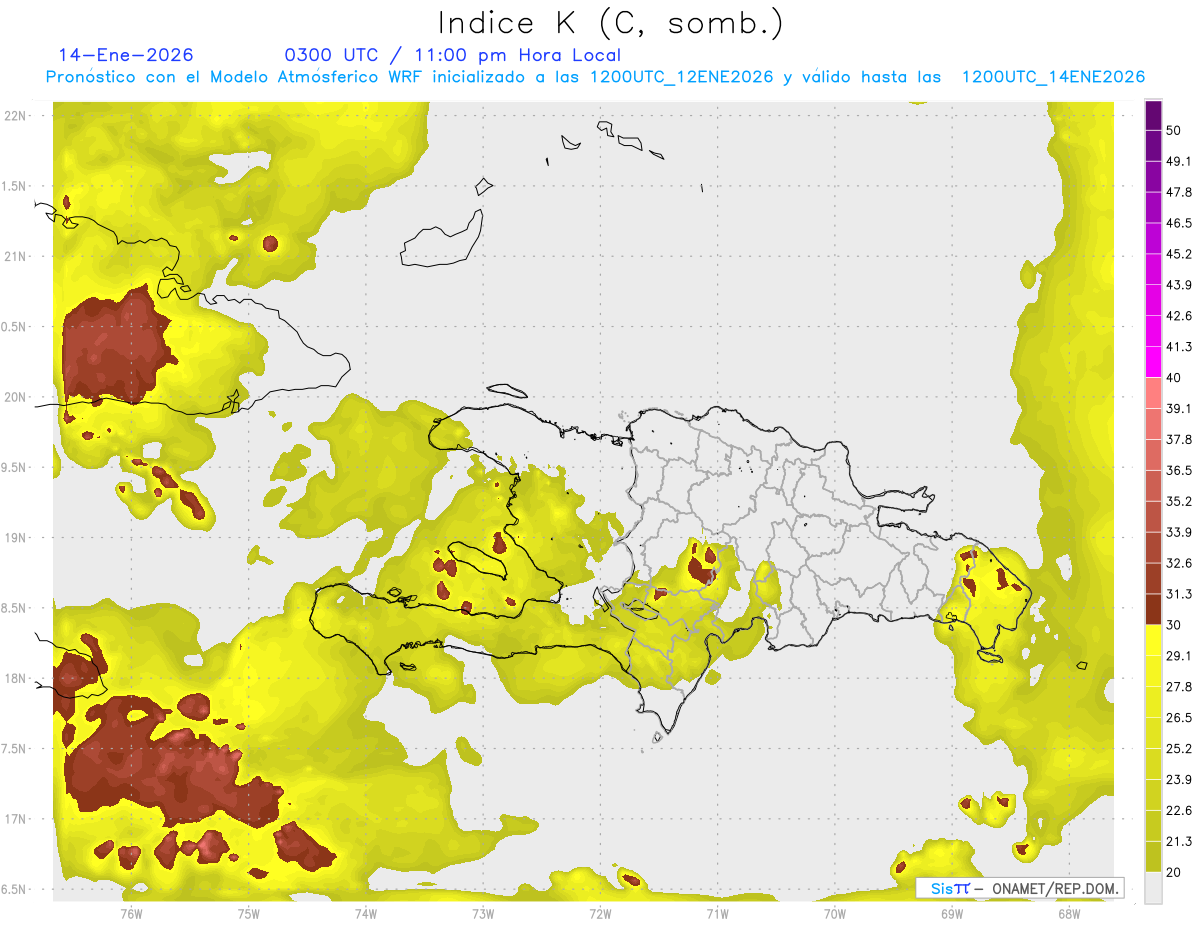Viewport: 1200px width, 927px height.
Task: Select the date text "14-Ene-2026"
Action: click(126, 55)
